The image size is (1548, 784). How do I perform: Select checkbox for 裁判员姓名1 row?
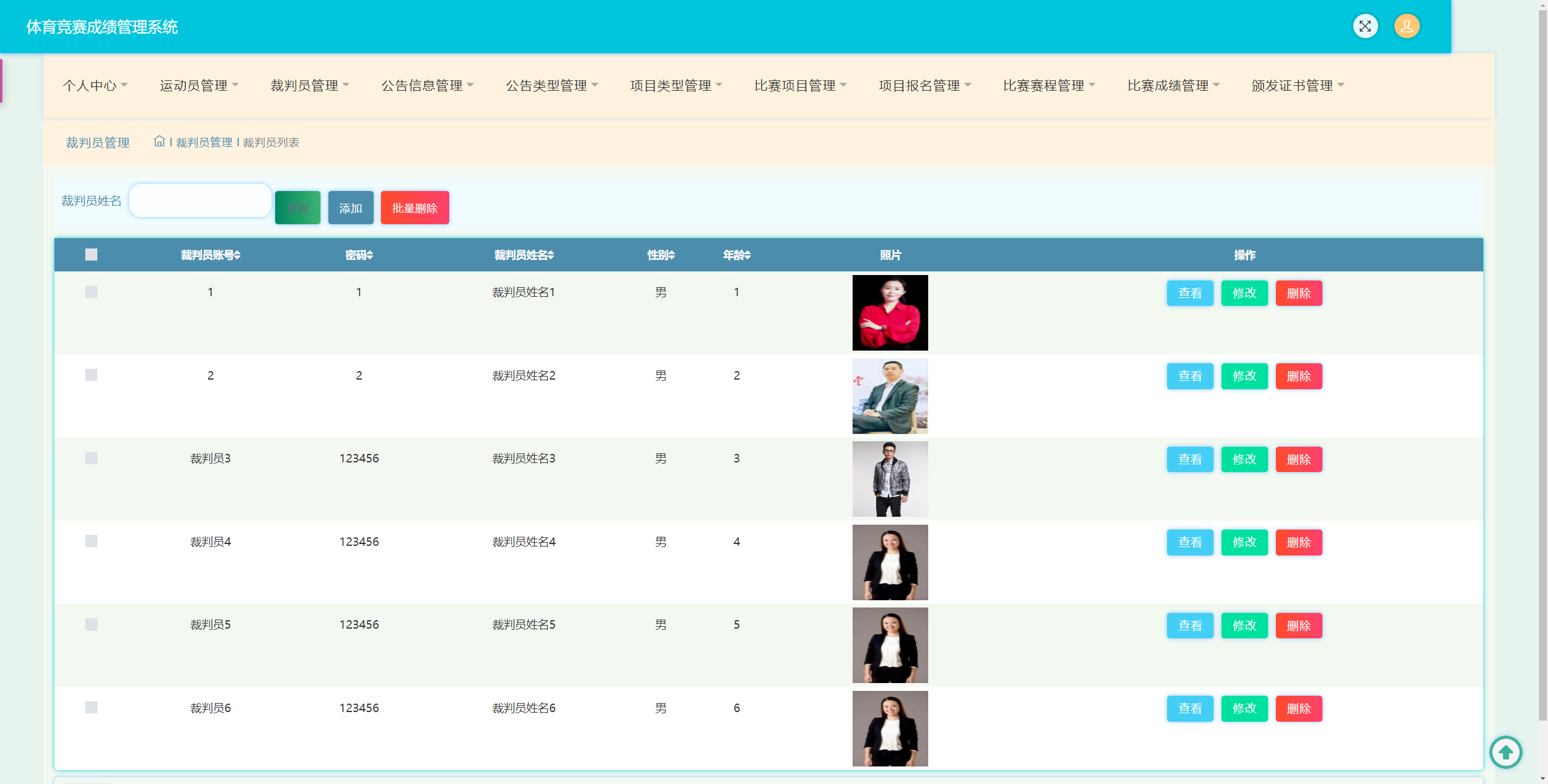click(x=91, y=292)
